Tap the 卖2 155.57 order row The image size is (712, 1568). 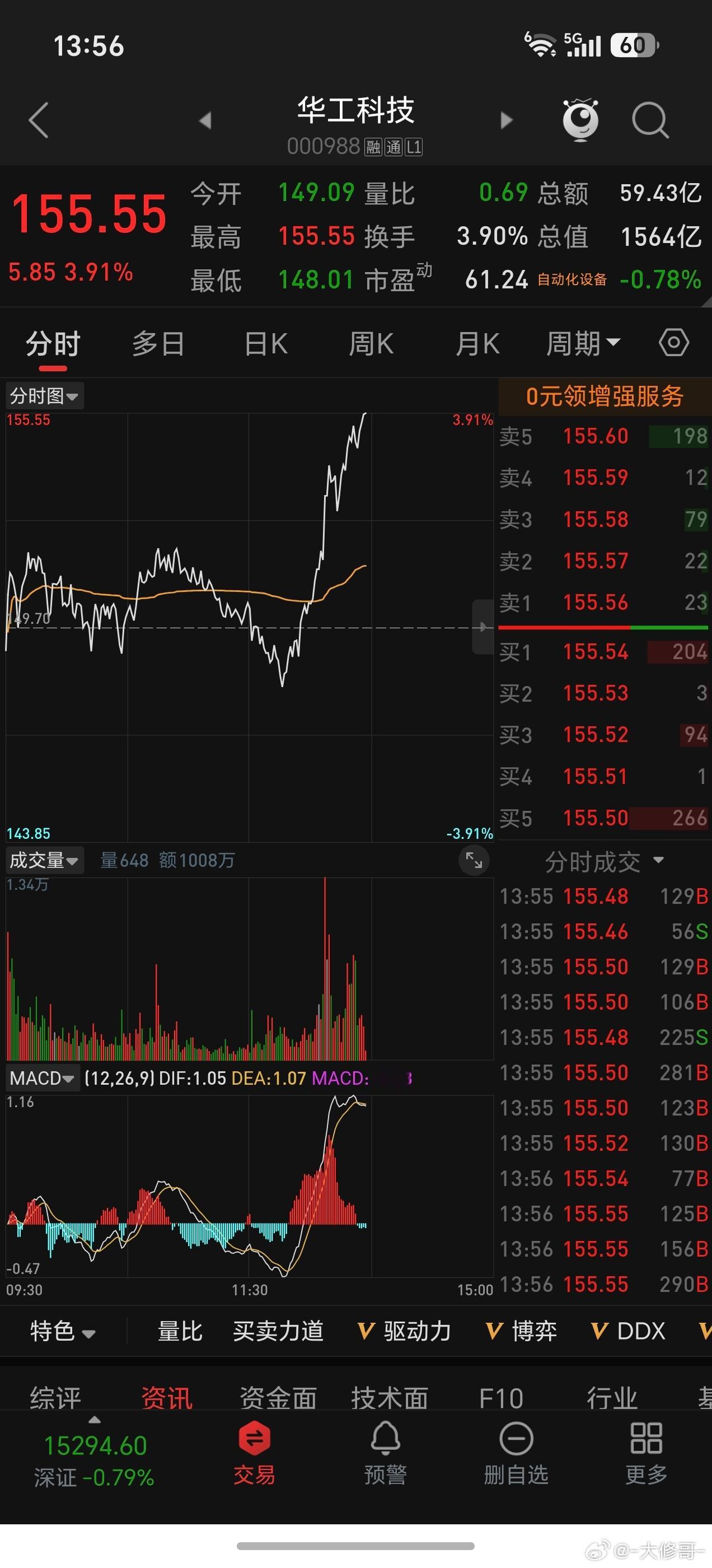tap(603, 561)
